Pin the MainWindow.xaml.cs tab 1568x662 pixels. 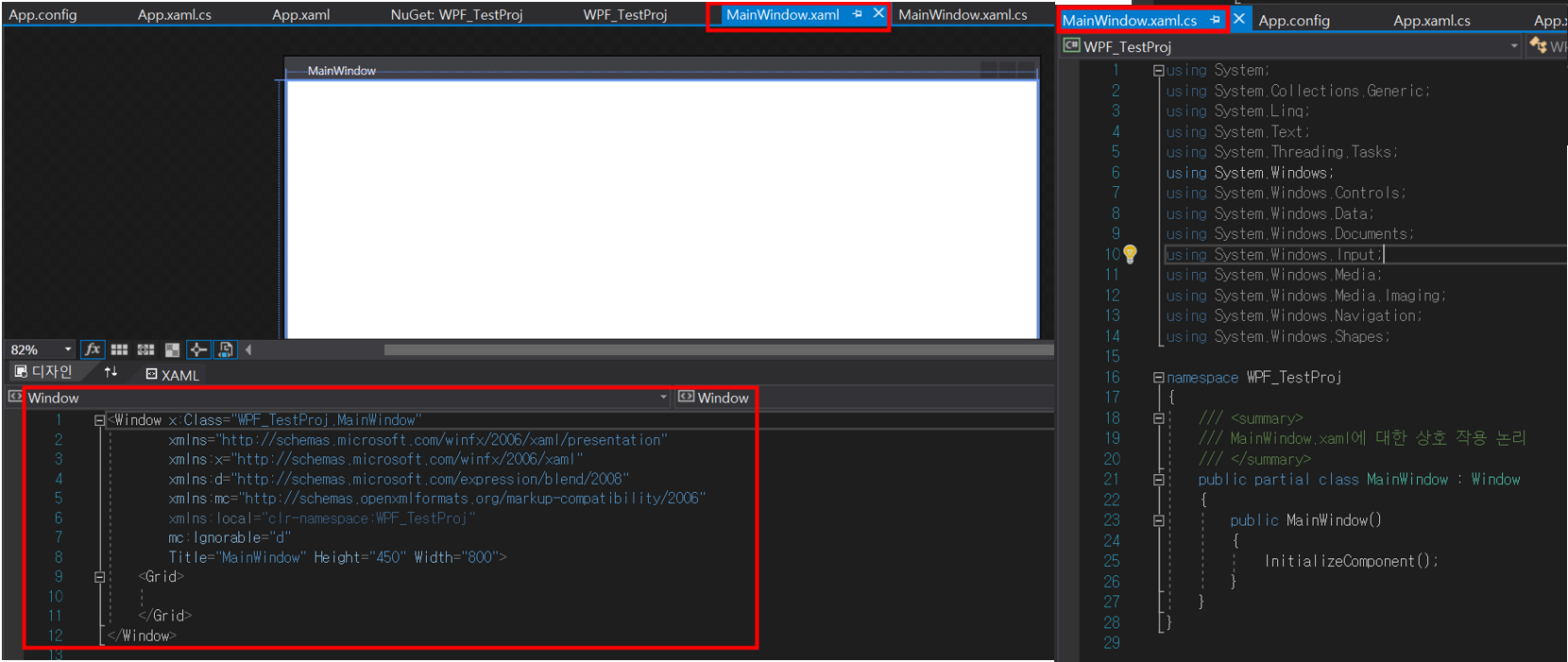click(x=1215, y=20)
